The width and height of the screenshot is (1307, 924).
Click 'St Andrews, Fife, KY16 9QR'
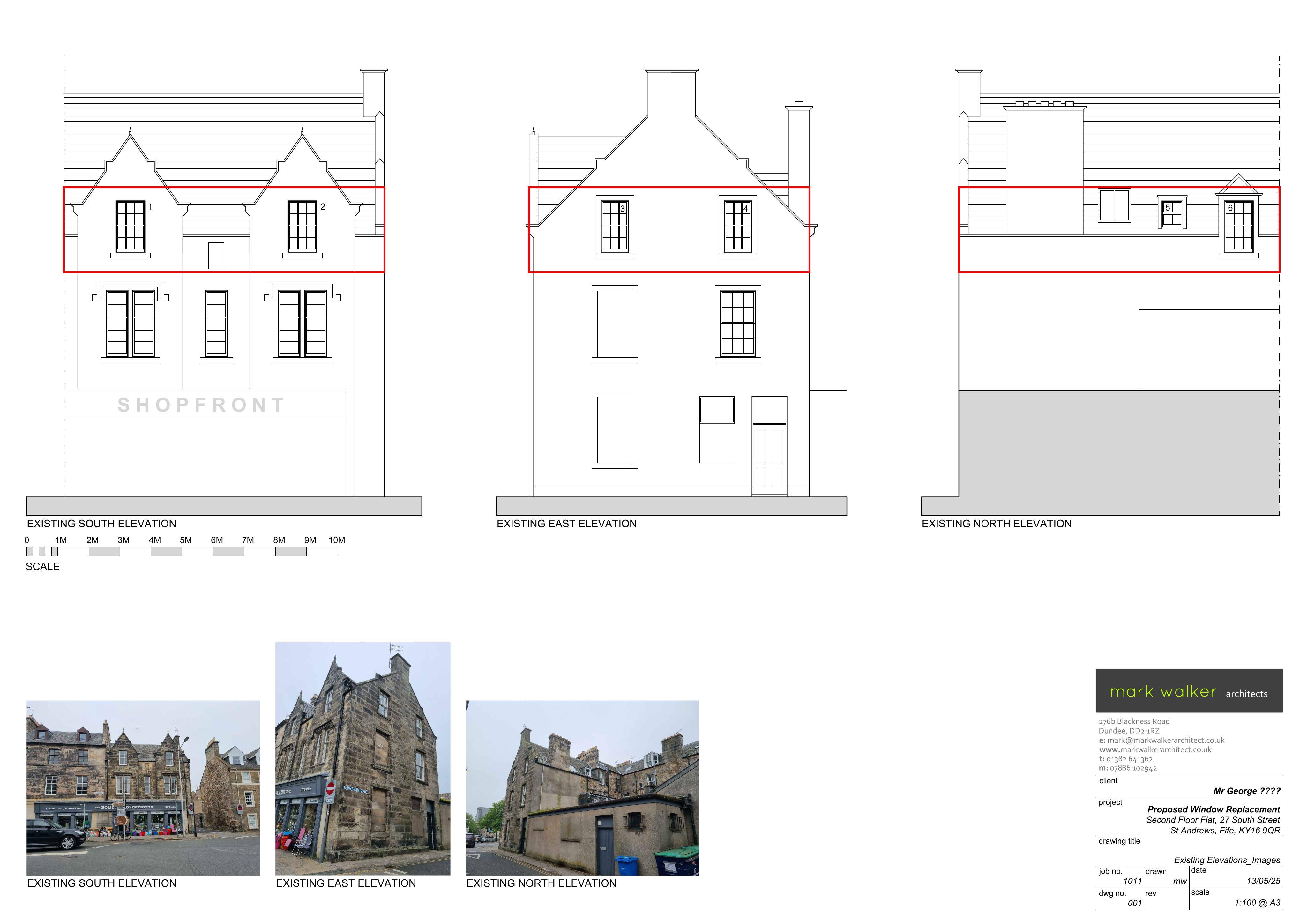(1225, 831)
